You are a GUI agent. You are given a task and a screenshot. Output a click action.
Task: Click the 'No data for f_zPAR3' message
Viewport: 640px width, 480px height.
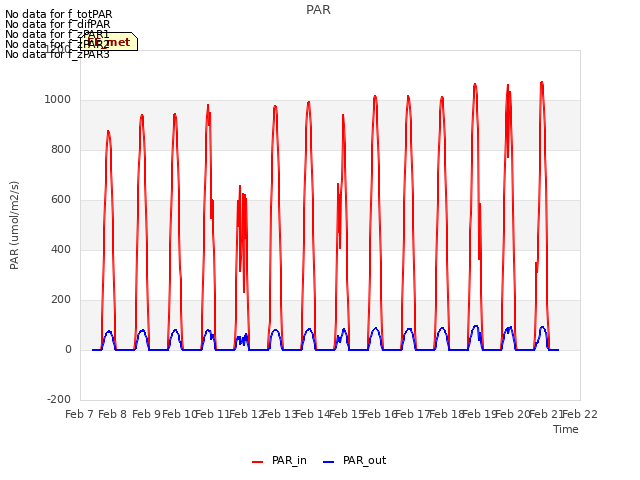click(57, 54)
